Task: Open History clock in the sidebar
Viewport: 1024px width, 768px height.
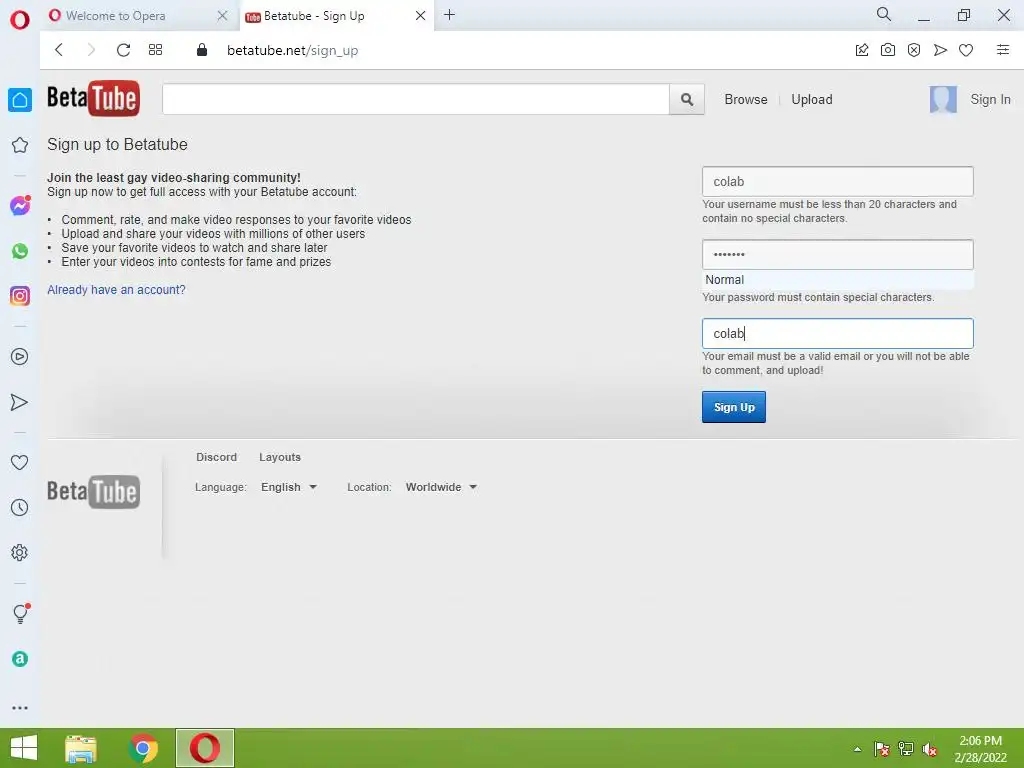Action: tap(20, 507)
